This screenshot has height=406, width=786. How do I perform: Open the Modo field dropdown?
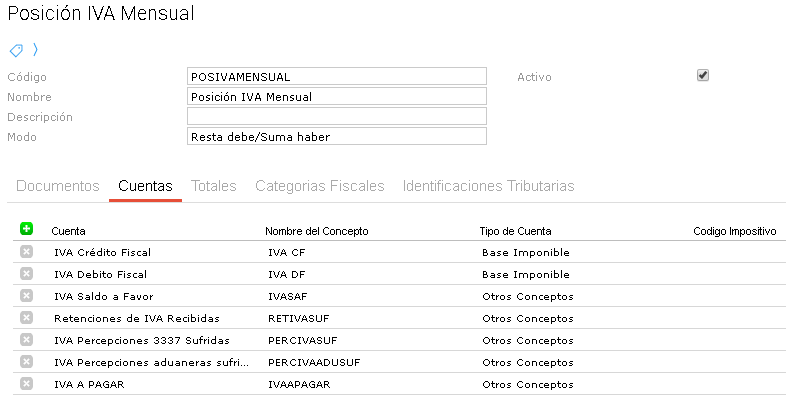pos(336,136)
